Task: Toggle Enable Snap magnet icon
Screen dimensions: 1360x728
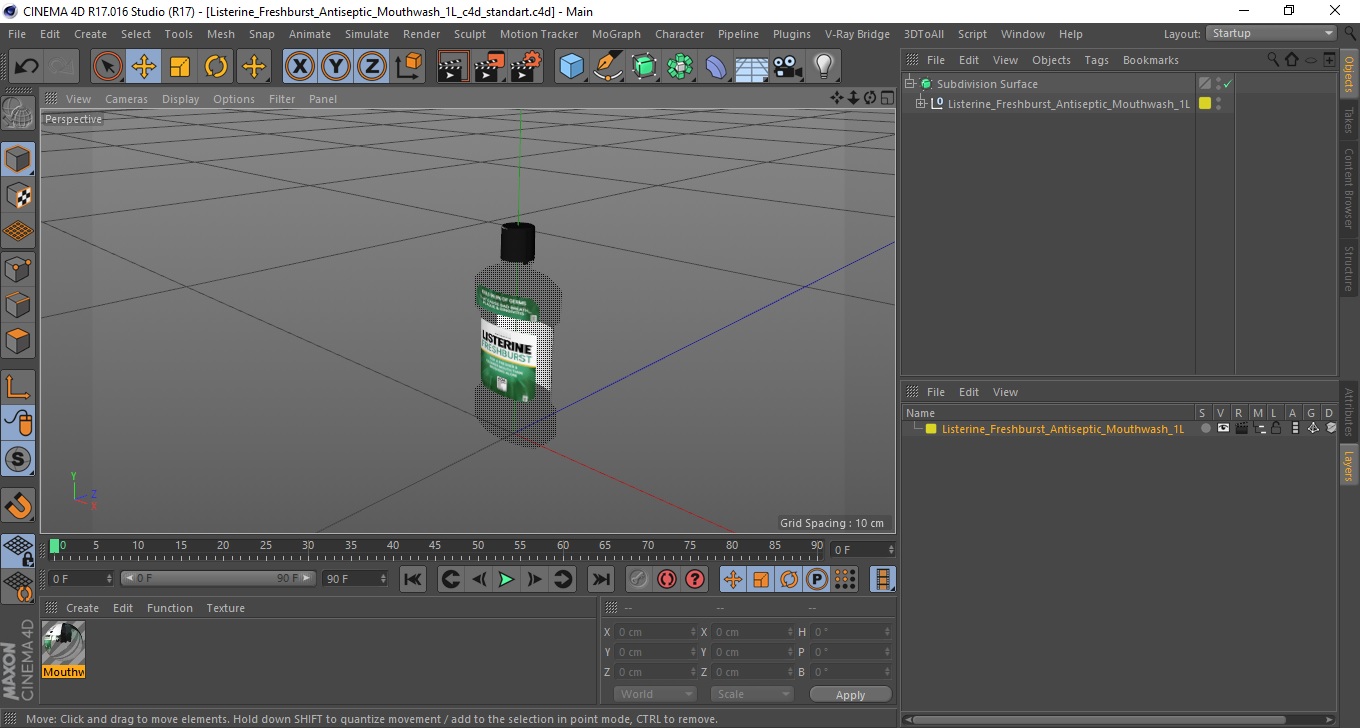Action: point(18,505)
